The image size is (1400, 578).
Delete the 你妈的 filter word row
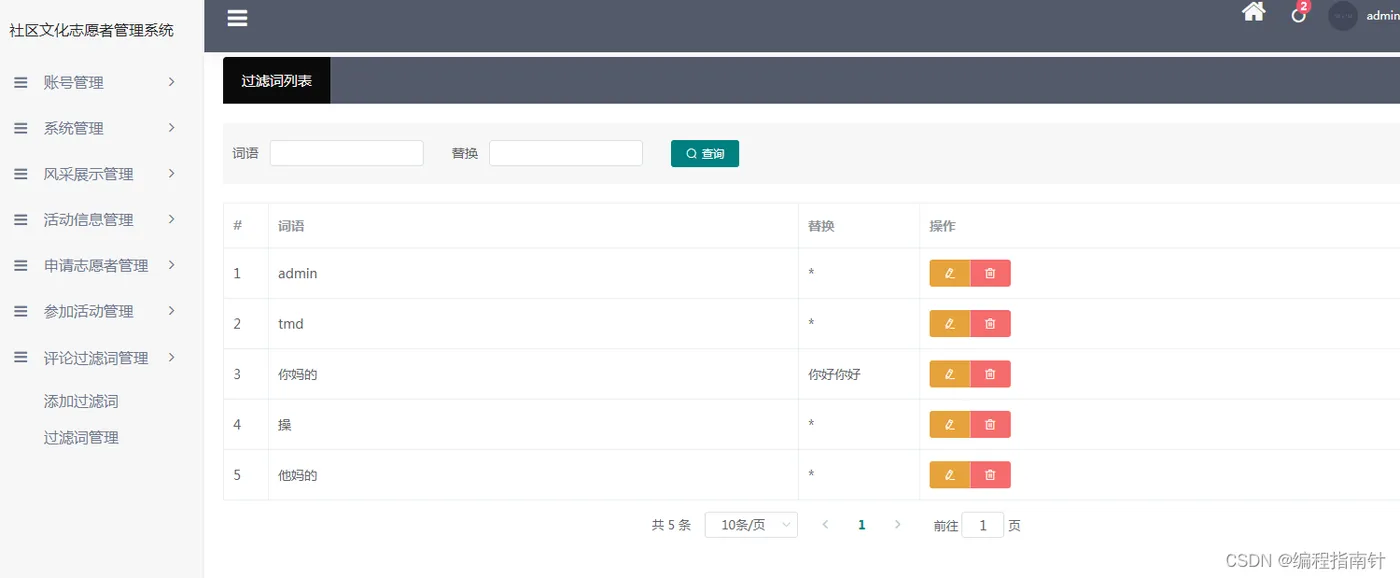990,374
